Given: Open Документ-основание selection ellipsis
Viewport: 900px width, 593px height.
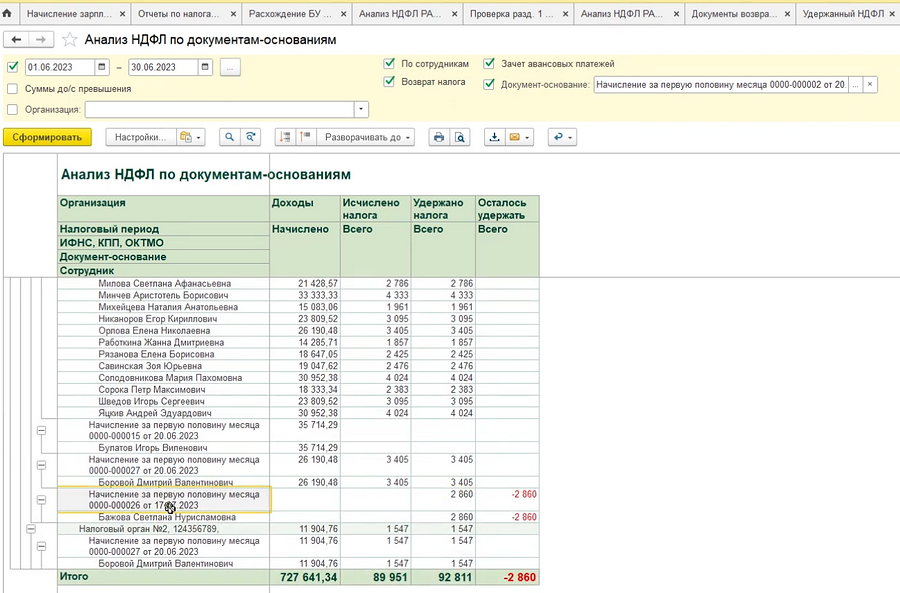Looking at the screenshot, I should [856, 84].
